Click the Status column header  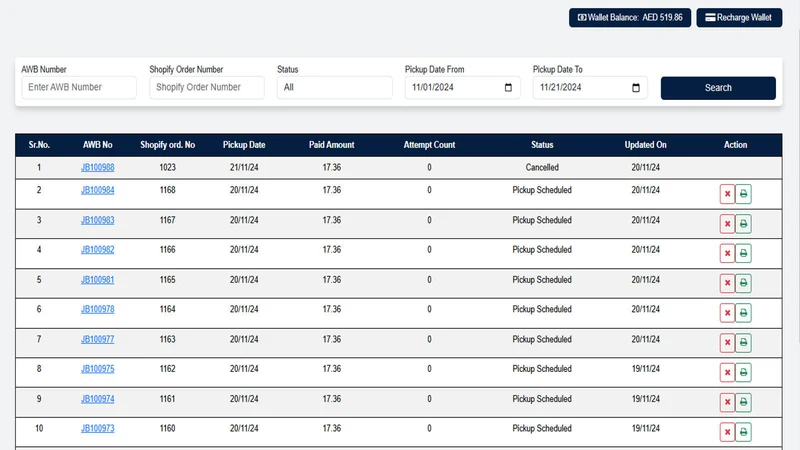[x=542, y=145]
